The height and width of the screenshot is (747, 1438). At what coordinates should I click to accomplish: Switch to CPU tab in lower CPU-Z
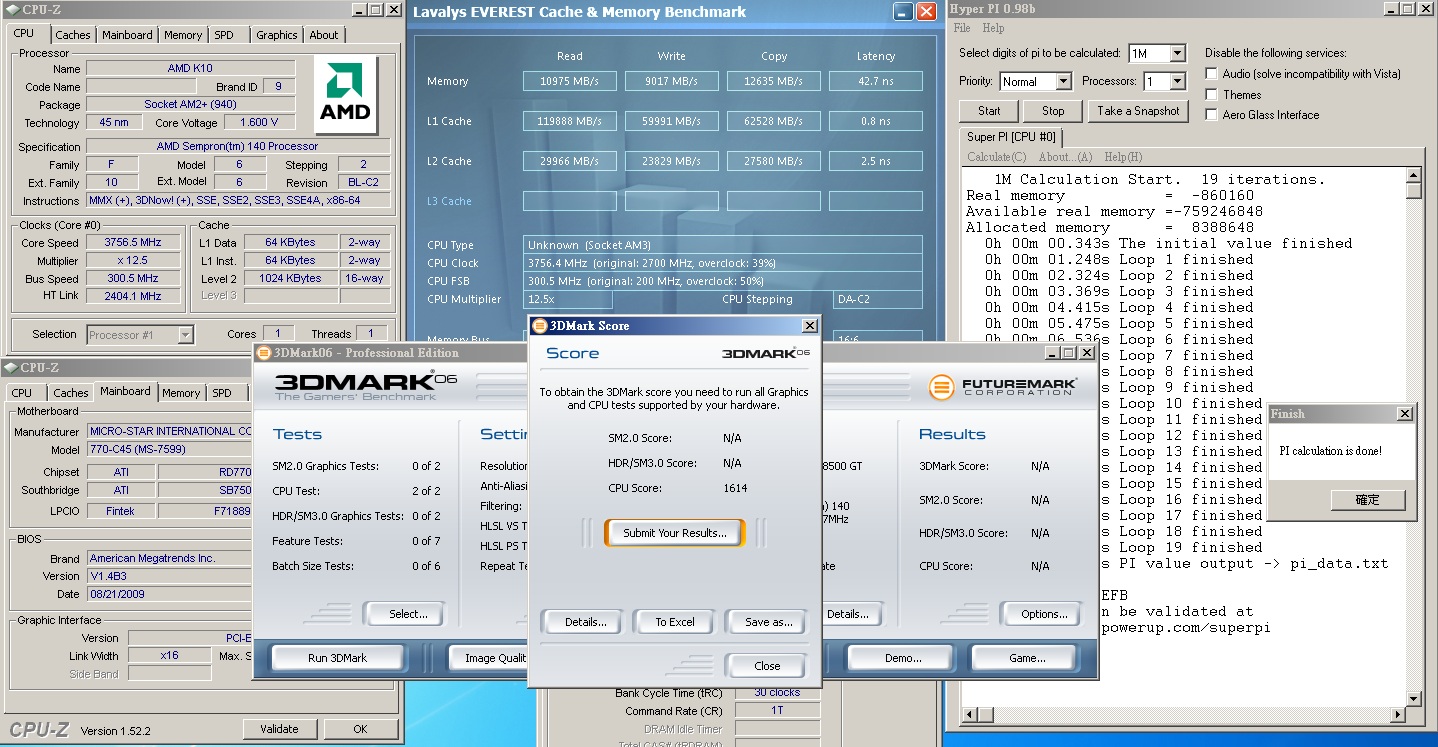tap(22, 393)
